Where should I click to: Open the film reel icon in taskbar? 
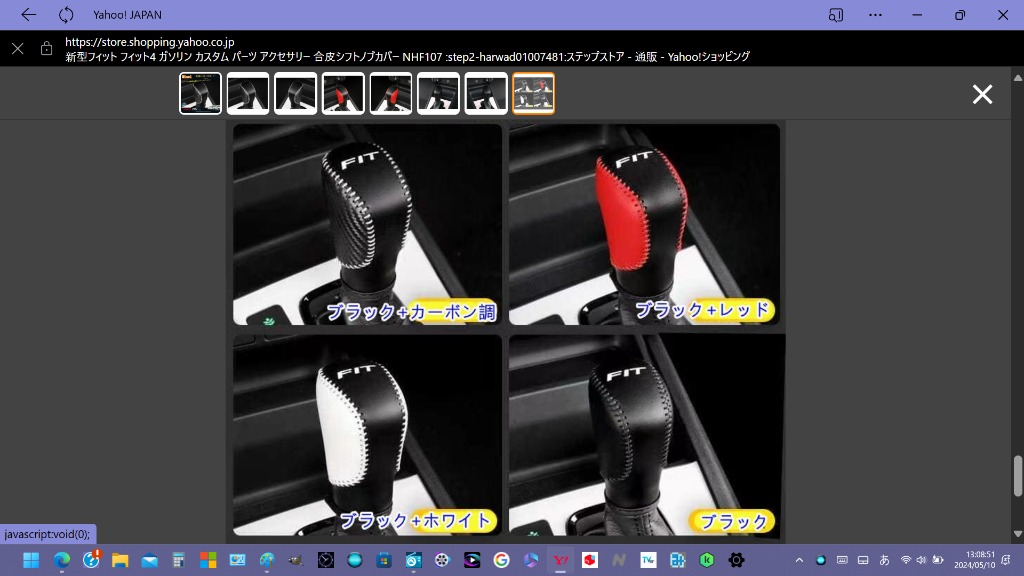442,560
